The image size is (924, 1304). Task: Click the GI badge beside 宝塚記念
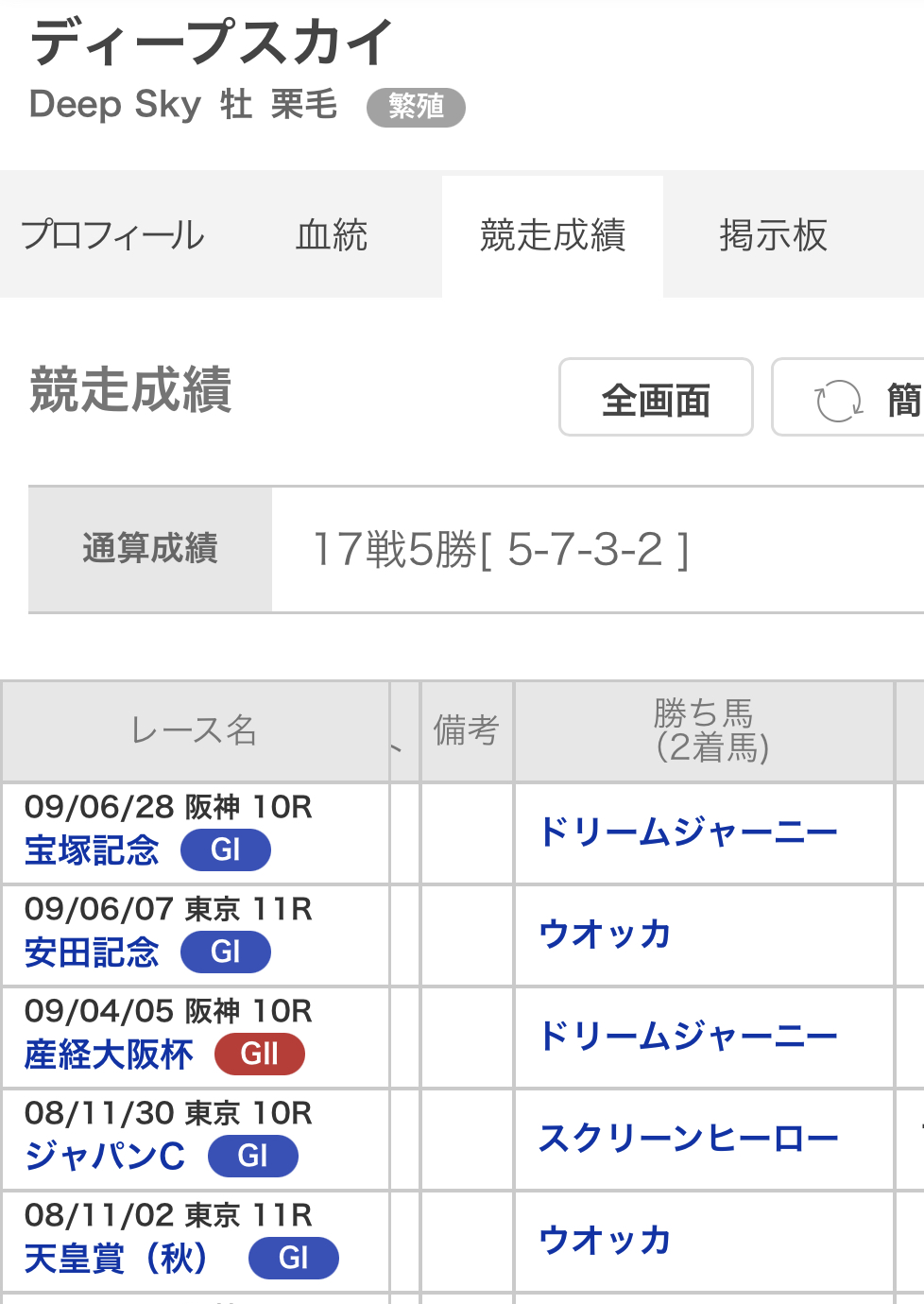[226, 849]
